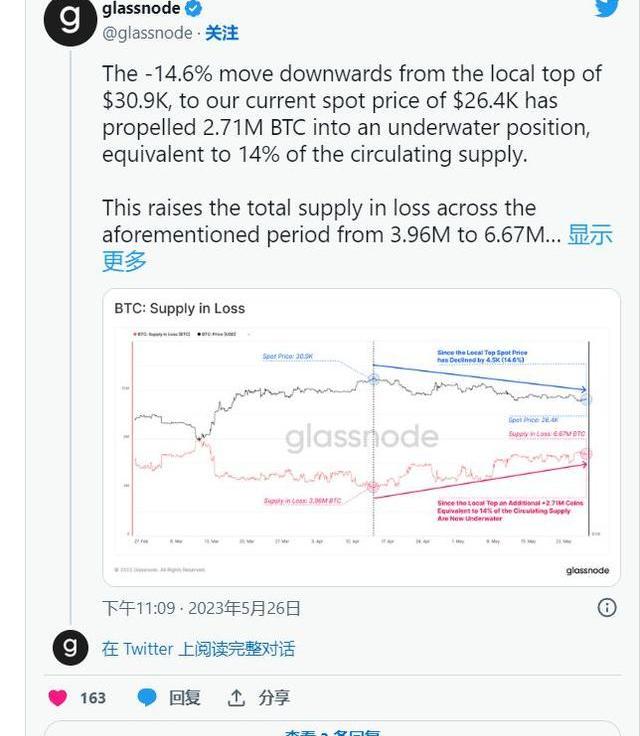Open 在 Twitter 上阅读完整对话 link
This screenshot has width=640, height=736.
click(x=198, y=649)
